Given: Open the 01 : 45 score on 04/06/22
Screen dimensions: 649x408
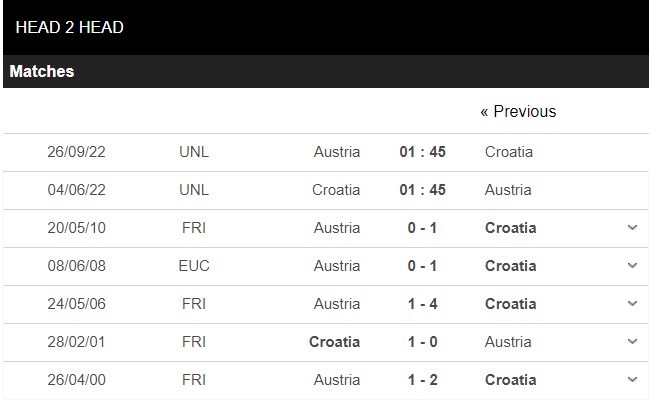Looking at the screenshot, I should point(423,190).
